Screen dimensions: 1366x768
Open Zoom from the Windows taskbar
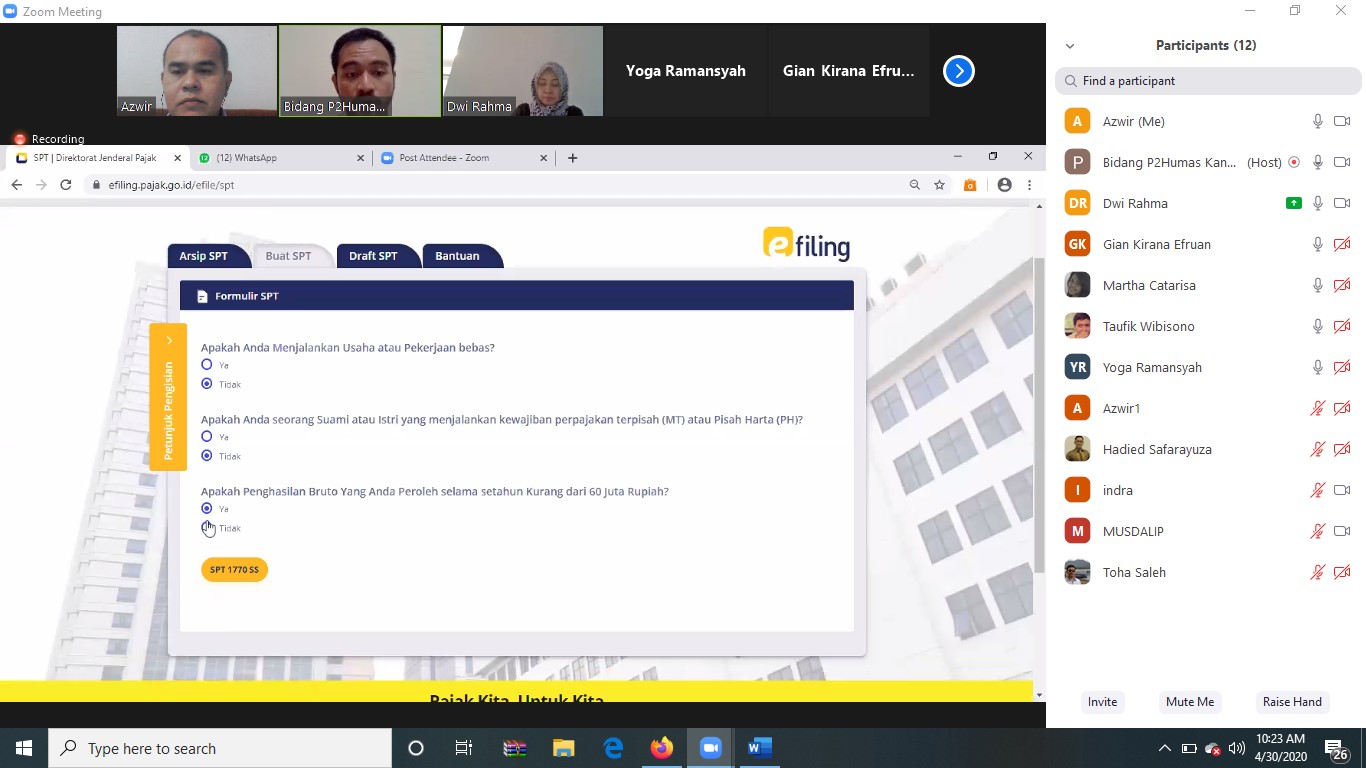(711, 748)
